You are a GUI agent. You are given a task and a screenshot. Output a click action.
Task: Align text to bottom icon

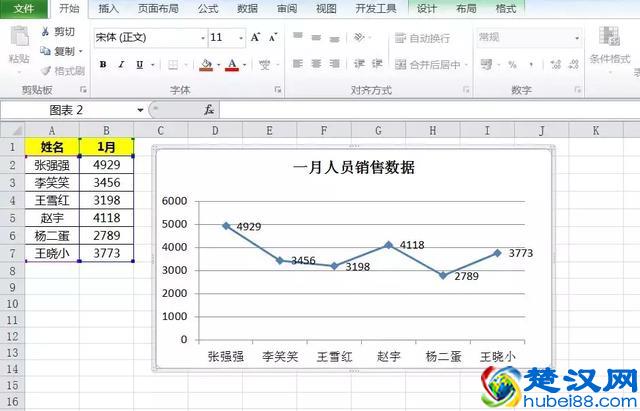click(x=335, y=39)
